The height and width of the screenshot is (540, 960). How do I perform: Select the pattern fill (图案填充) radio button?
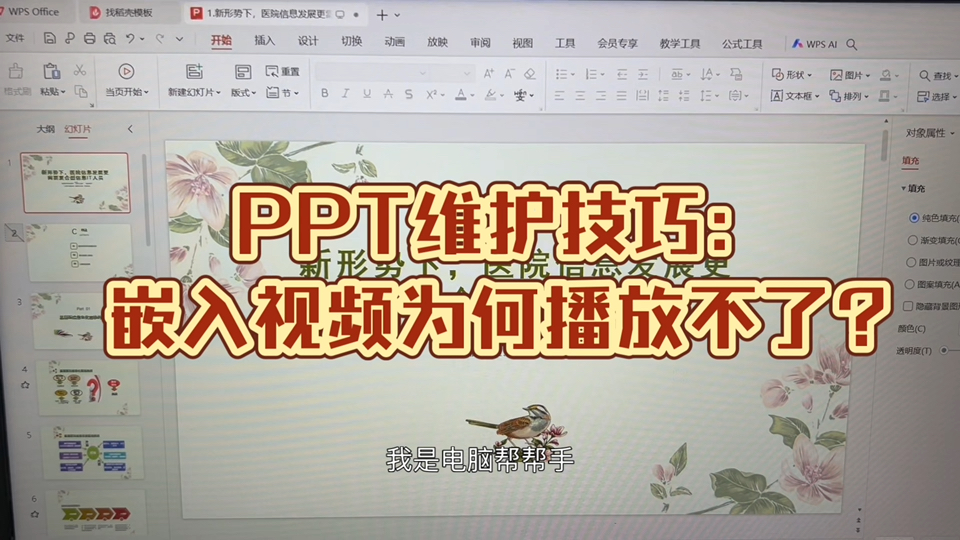910,284
